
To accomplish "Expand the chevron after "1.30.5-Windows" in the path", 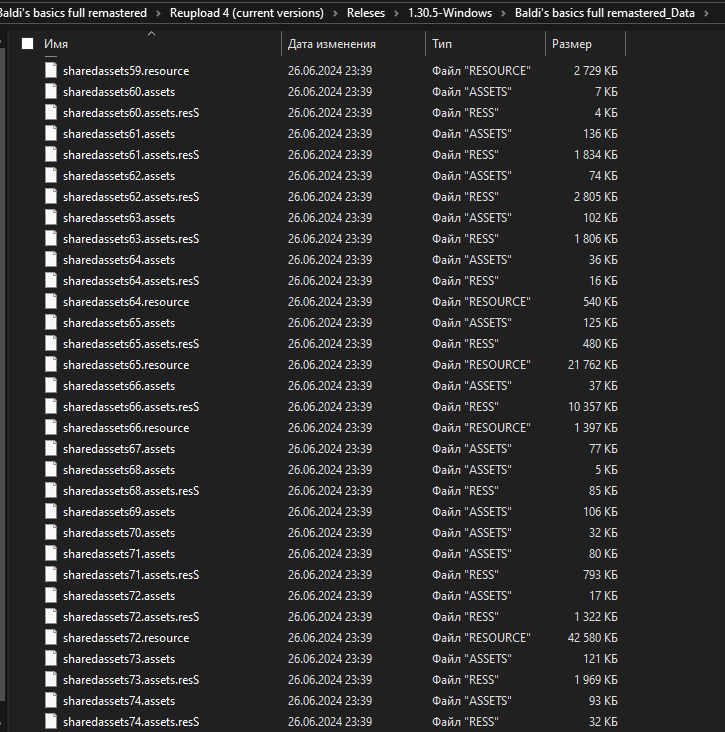I will tap(505, 13).
